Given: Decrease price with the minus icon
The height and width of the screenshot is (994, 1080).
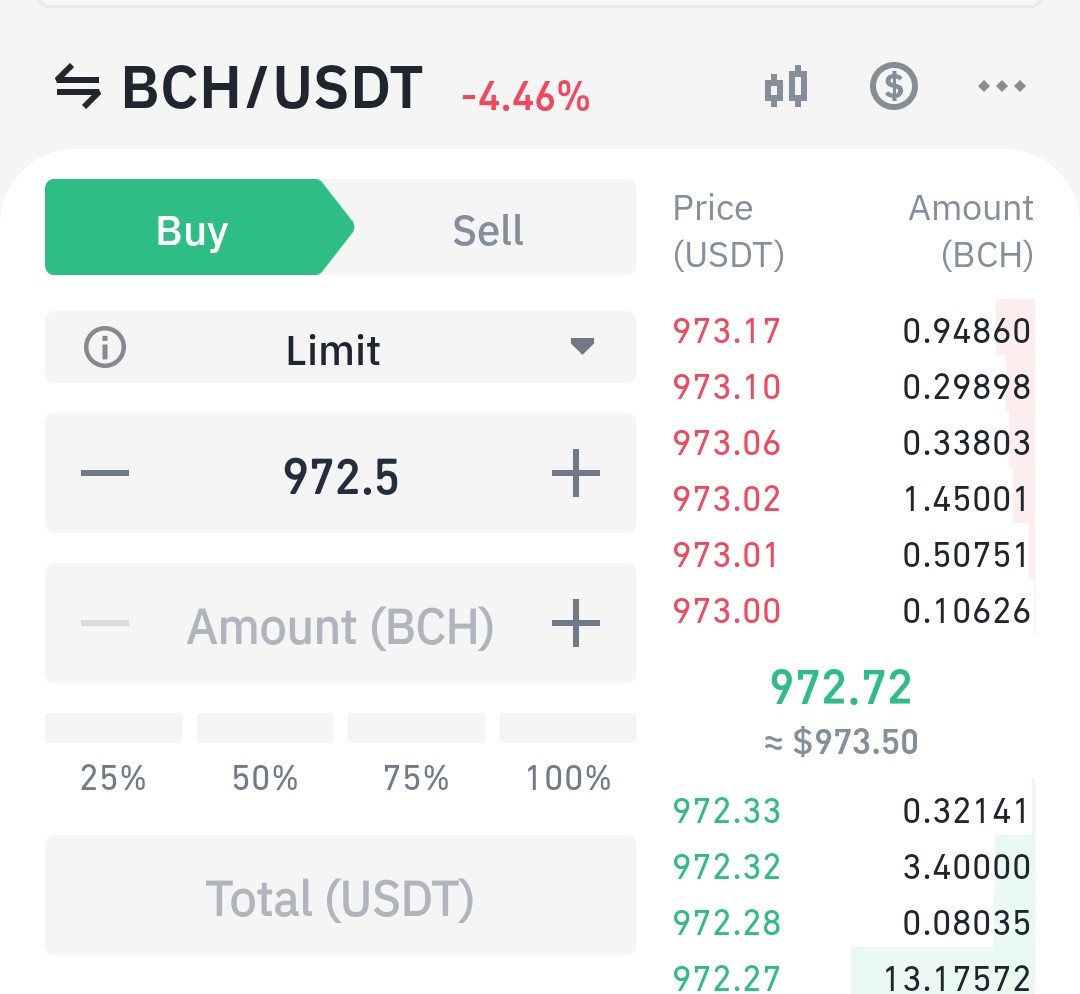Looking at the screenshot, I should click(105, 473).
